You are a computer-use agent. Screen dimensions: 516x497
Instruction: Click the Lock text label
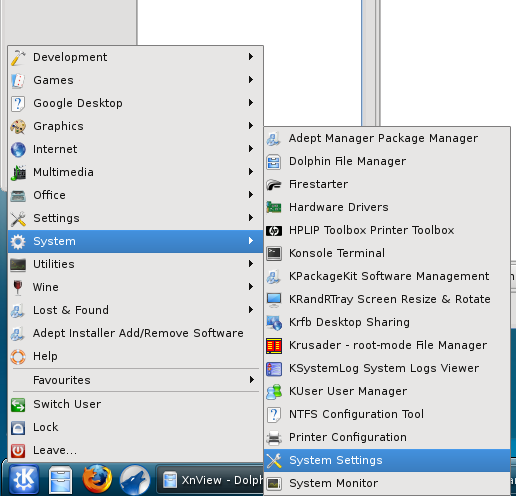click(46, 427)
